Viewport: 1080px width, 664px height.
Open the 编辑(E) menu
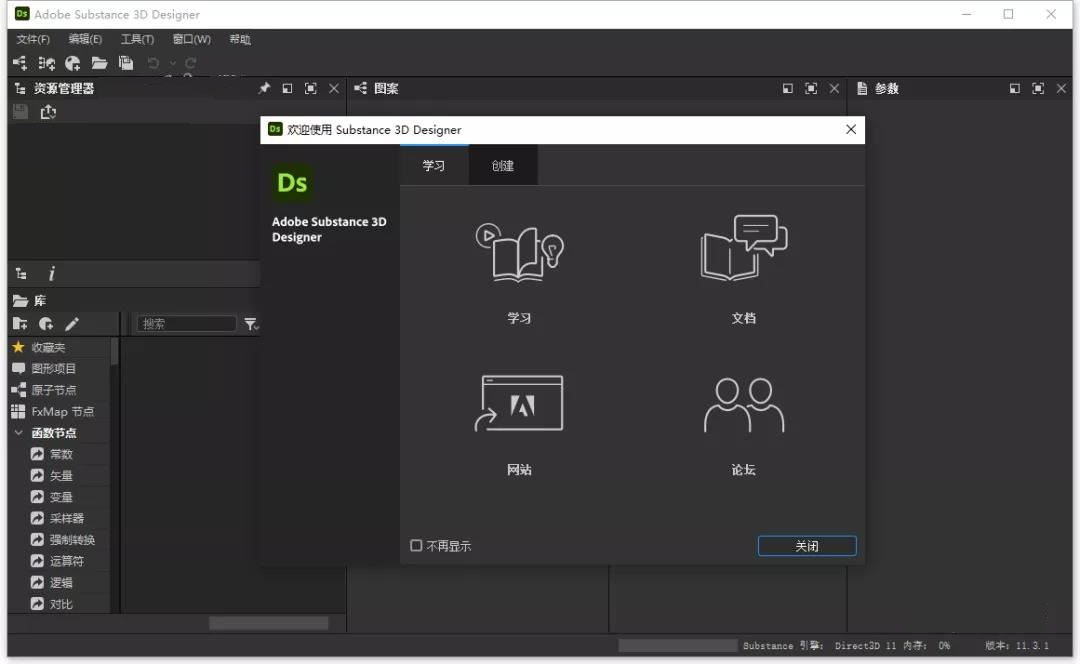pos(85,39)
